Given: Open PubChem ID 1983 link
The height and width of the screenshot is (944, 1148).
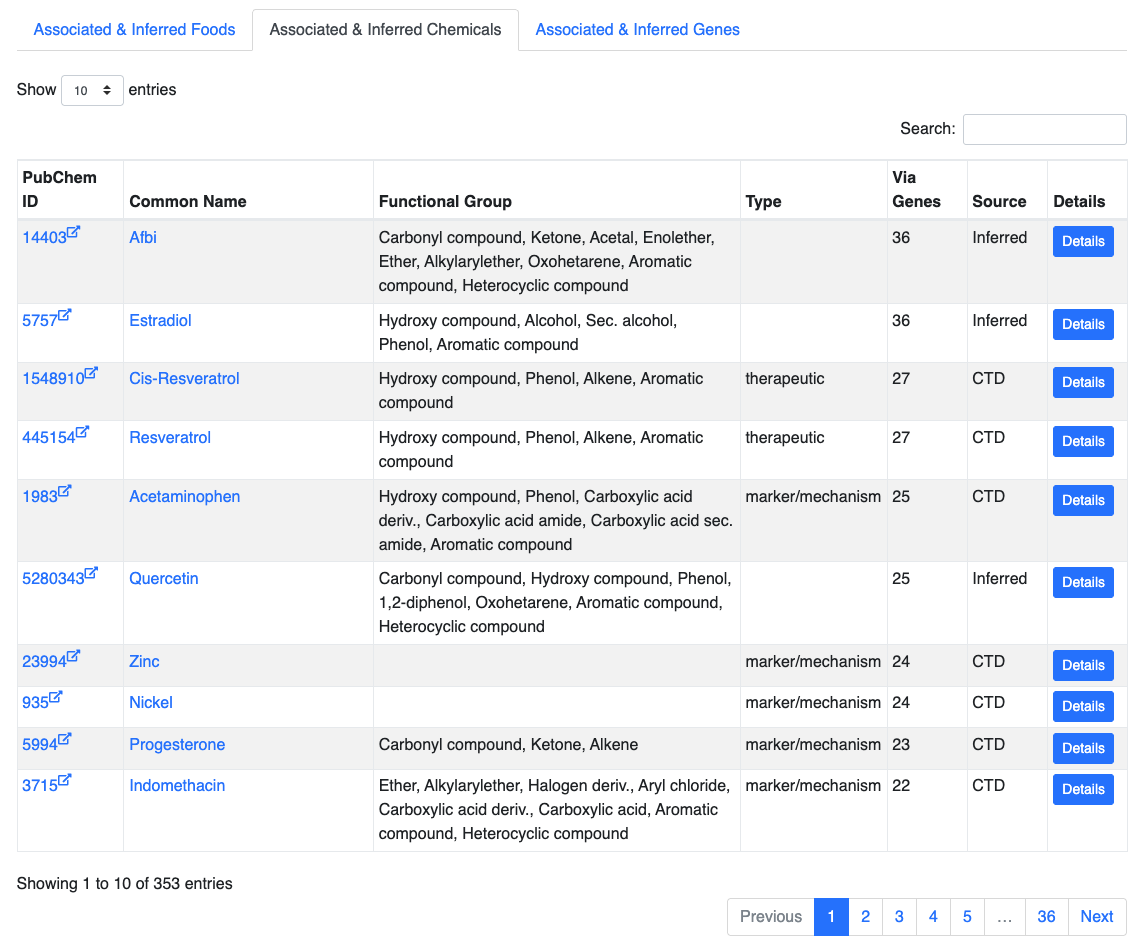Looking at the screenshot, I should 40,497.
